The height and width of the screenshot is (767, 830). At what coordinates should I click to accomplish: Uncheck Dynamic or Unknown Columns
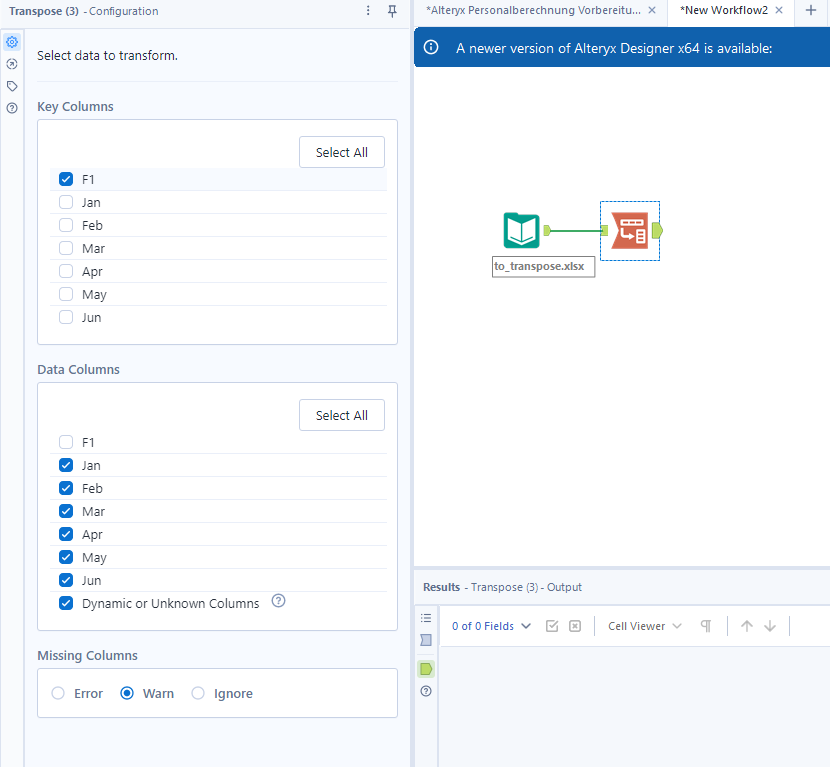point(66,603)
